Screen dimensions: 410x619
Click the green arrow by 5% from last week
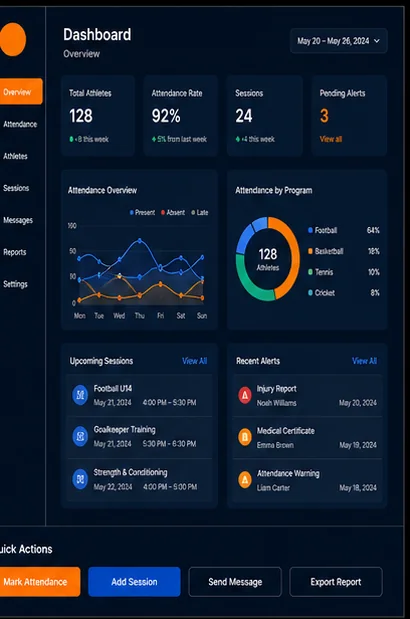click(154, 139)
